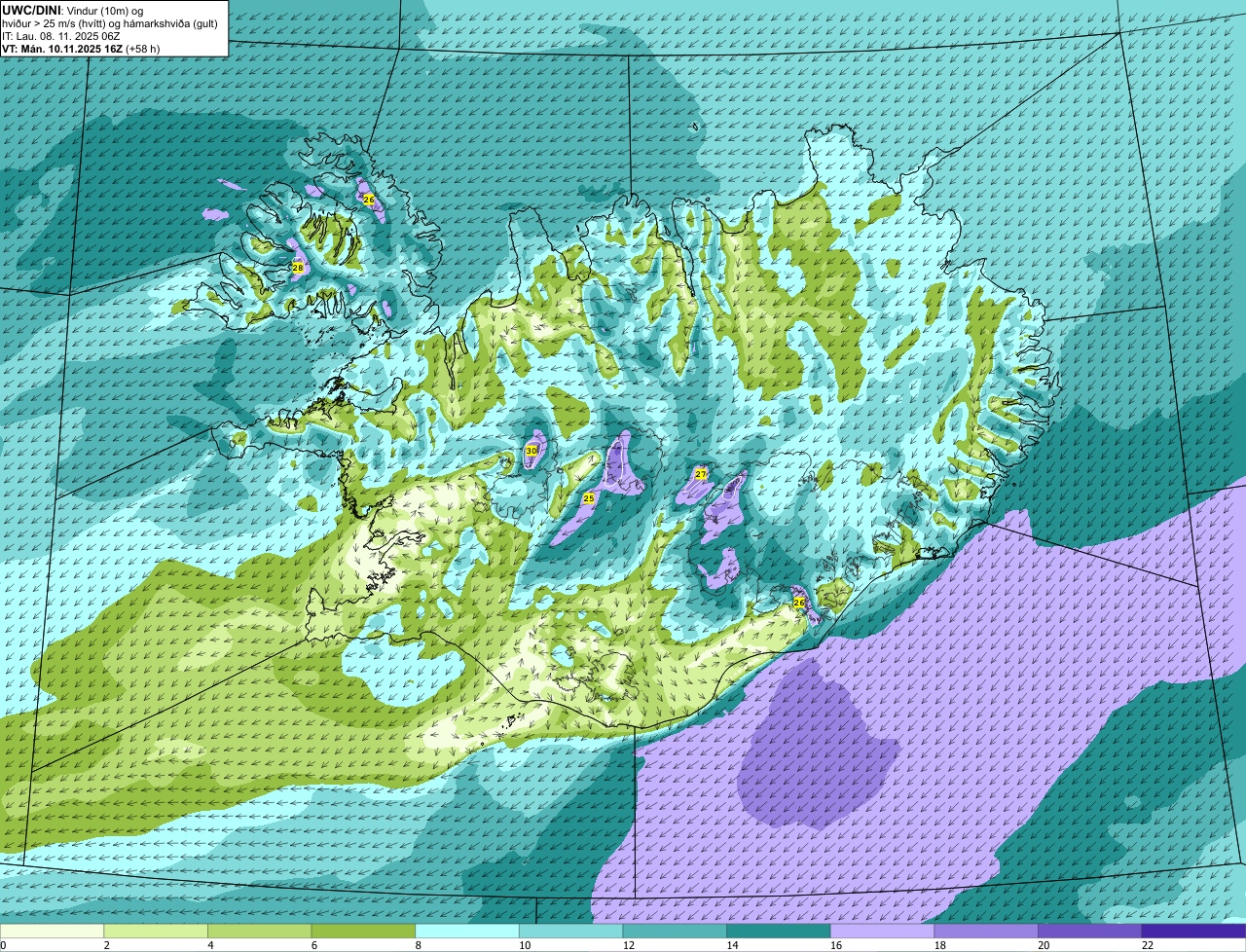Viewport: 1246px width, 952px height.
Task: Select the above-22 m/s indigo legend swatch
Action: [x=1193, y=931]
